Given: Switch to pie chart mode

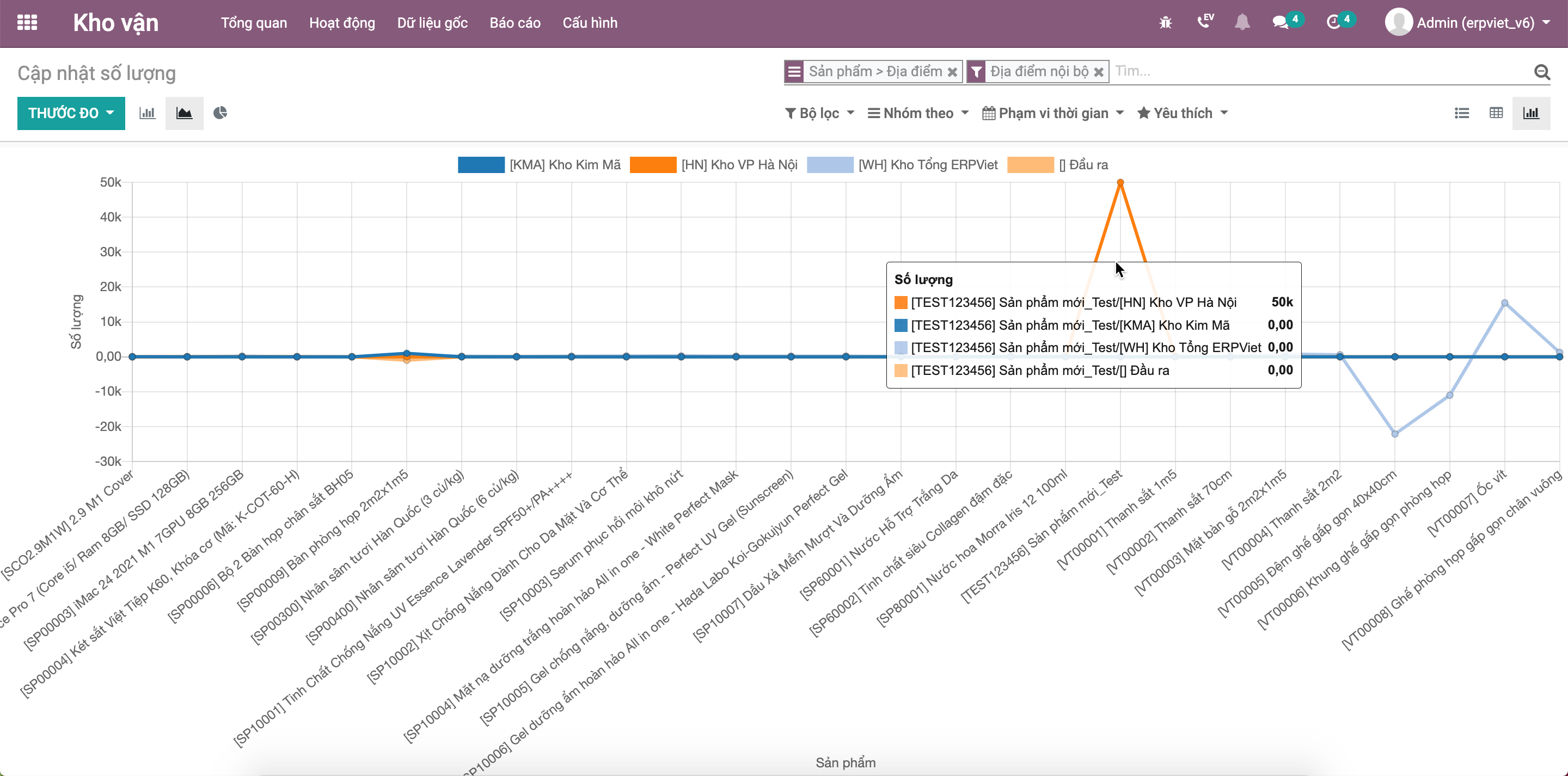Looking at the screenshot, I should [220, 113].
